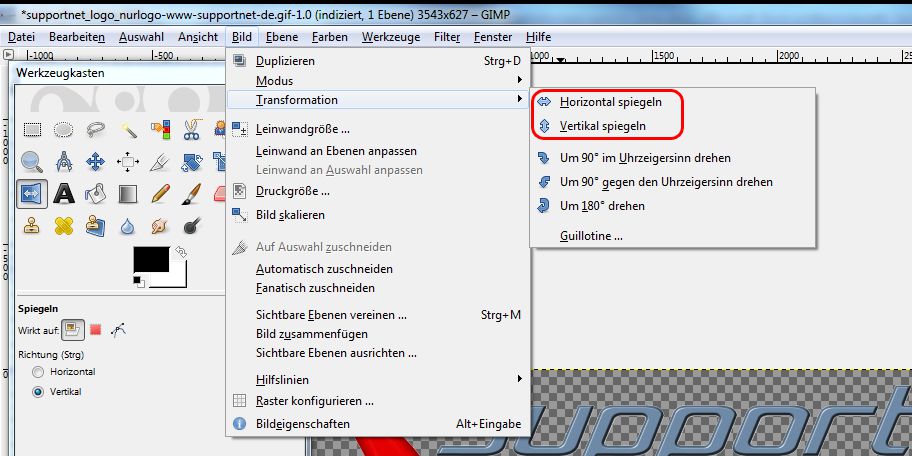Set flip to affect the path
The width and height of the screenshot is (912, 456).
118,330
